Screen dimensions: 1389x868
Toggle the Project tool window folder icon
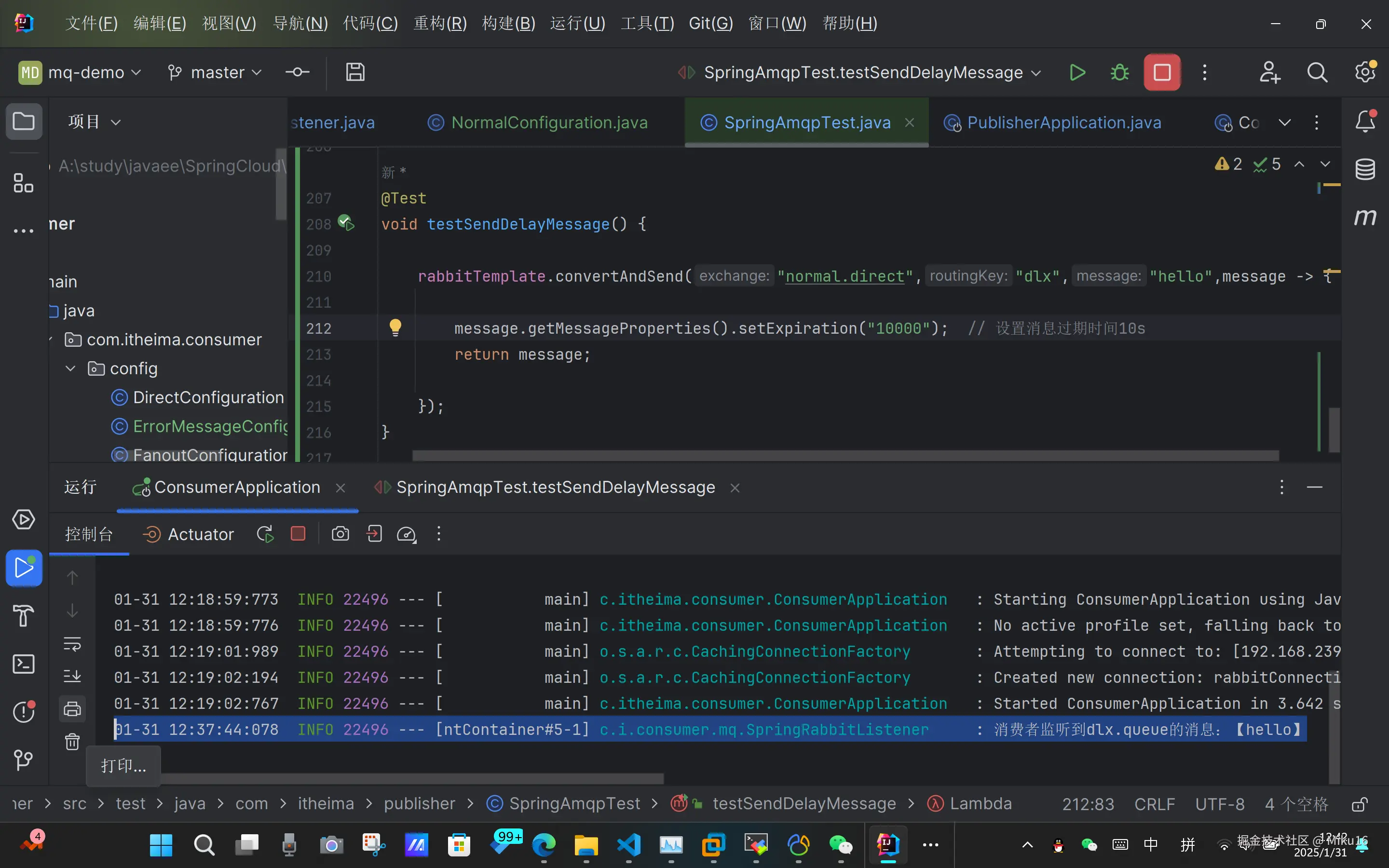[24, 122]
